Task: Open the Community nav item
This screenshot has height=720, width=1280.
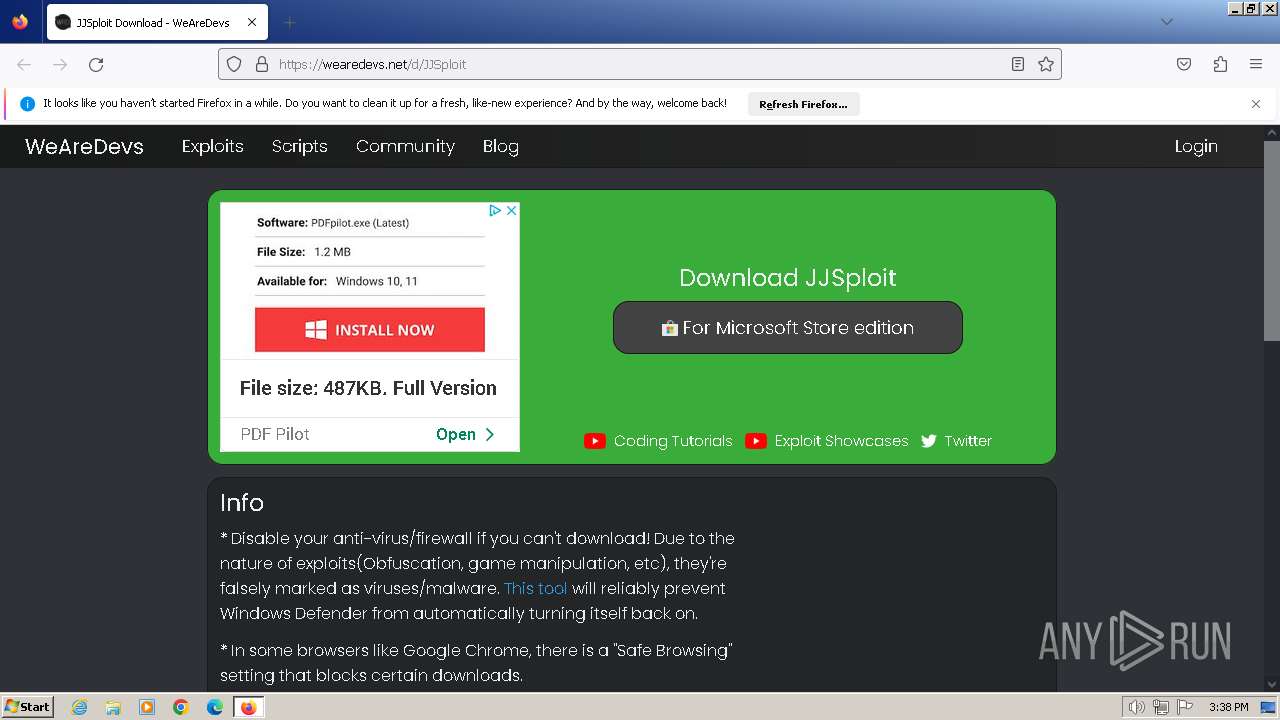Action: point(405,146)
